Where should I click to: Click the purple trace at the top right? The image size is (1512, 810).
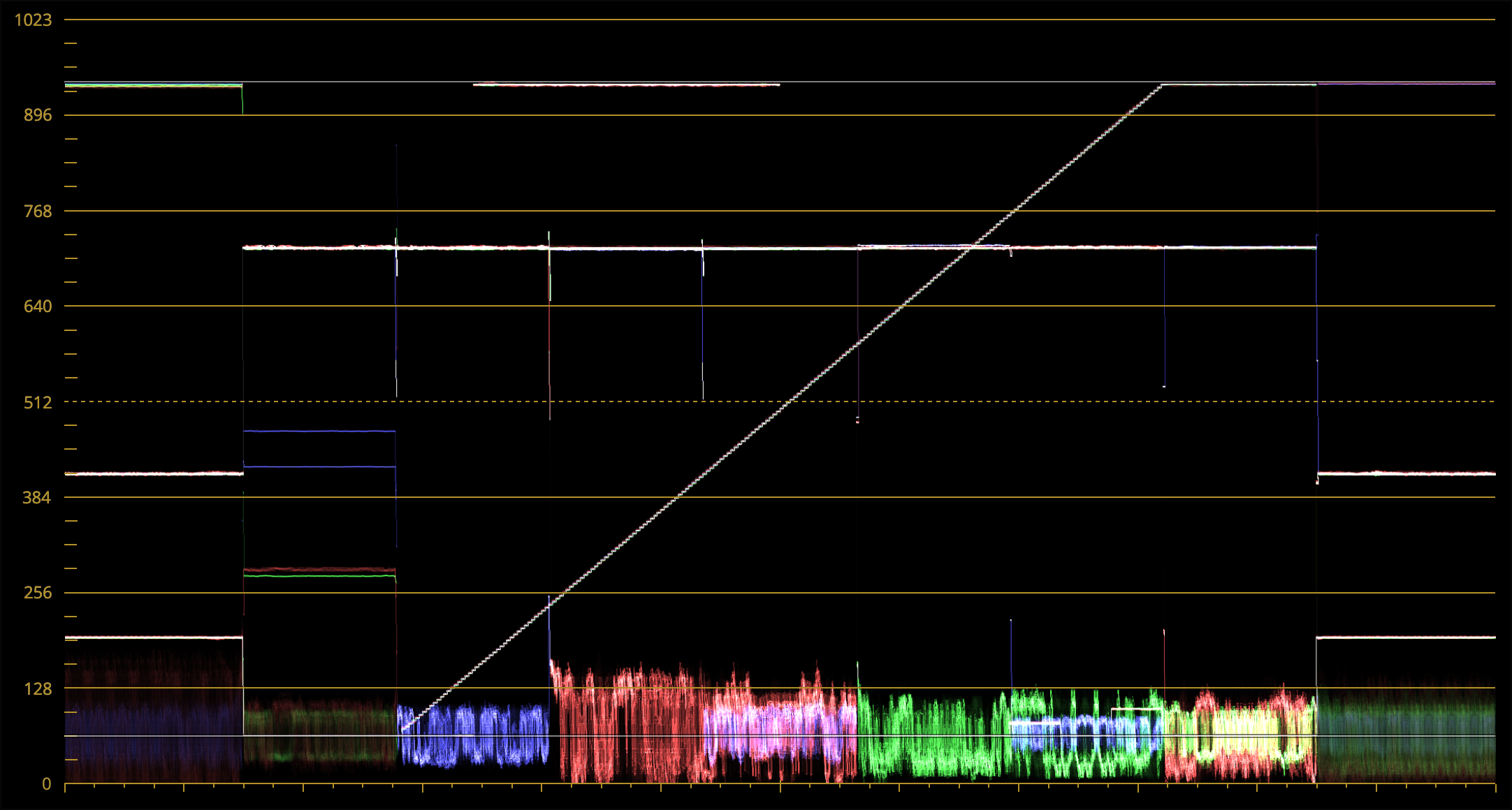click(x=1404, y=84)
